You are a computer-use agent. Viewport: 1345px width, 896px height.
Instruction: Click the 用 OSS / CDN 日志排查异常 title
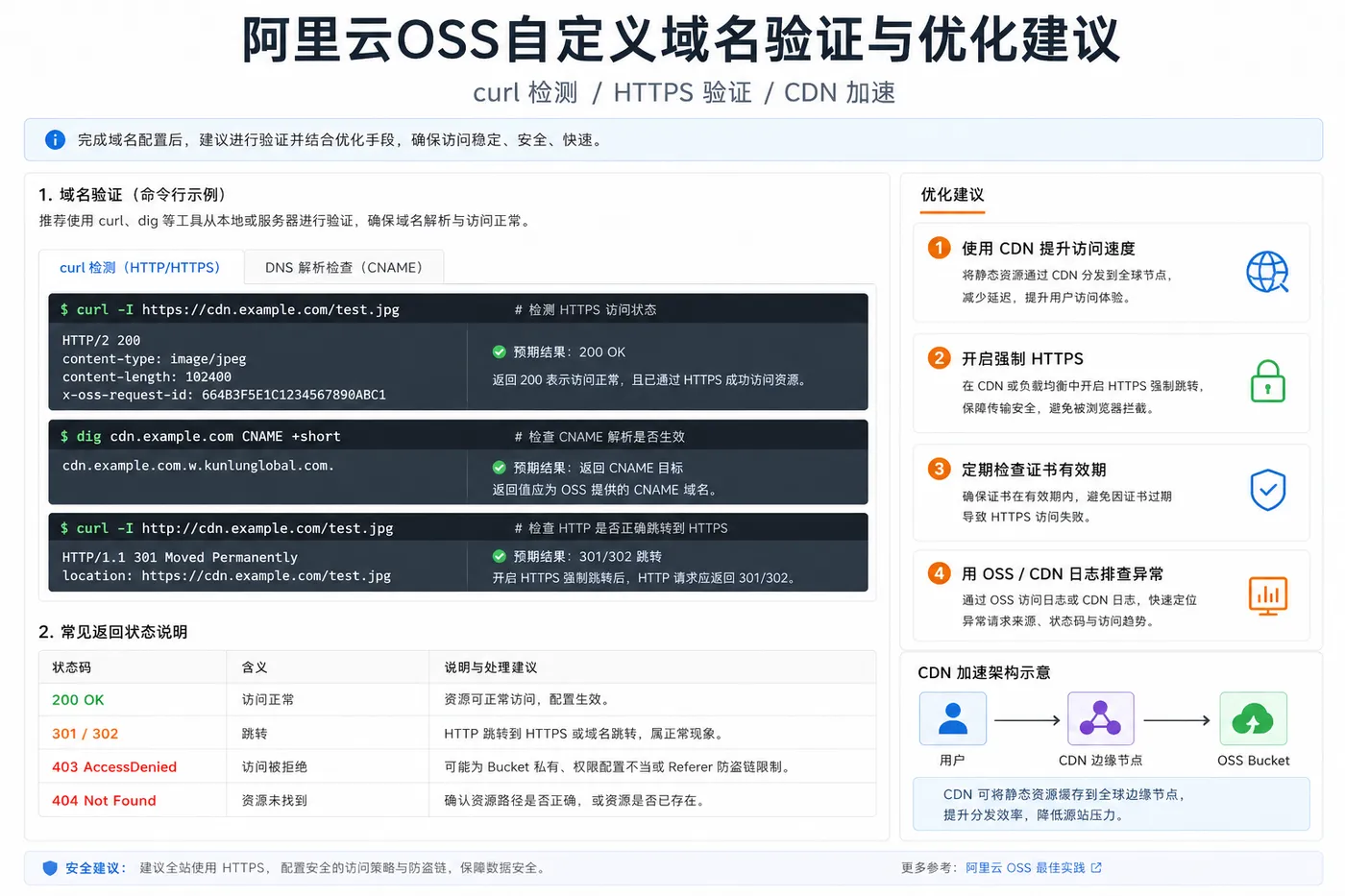click(x=1063, y=574)
